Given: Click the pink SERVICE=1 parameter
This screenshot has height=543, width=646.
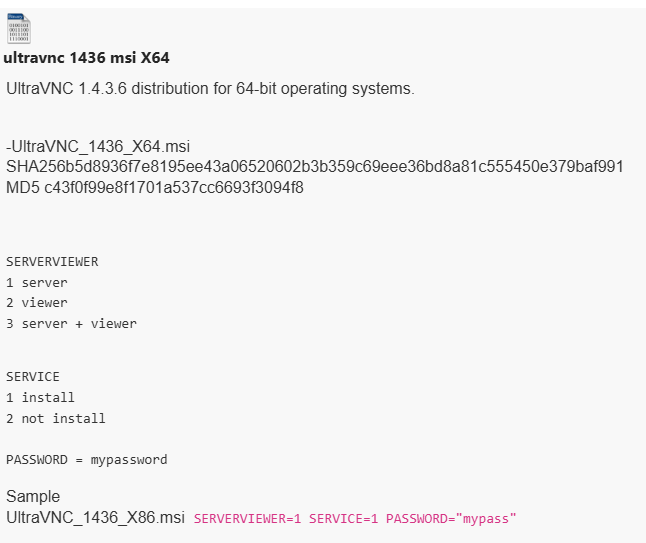Looking at the screenshot, I should (x=343, y=519).
